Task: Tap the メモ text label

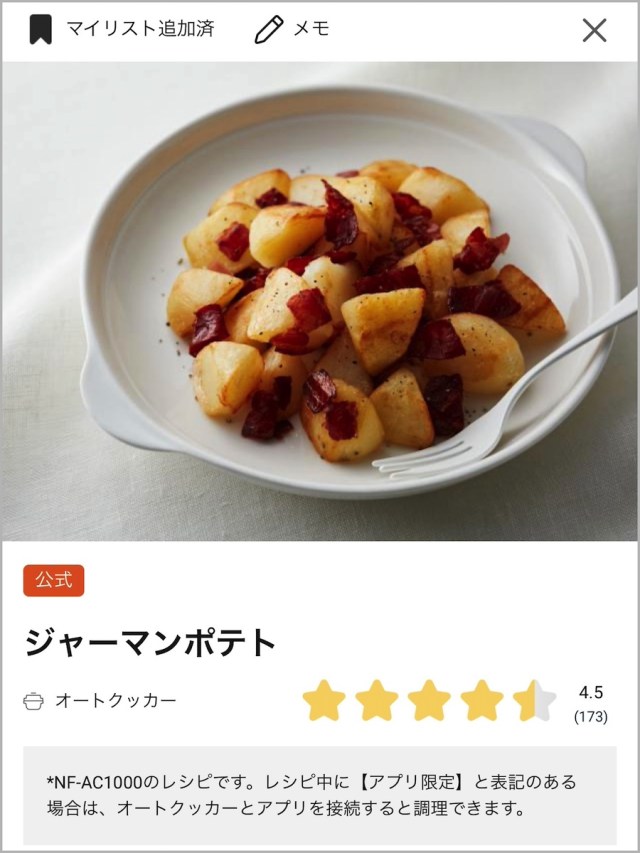Action: click(311, 29)
